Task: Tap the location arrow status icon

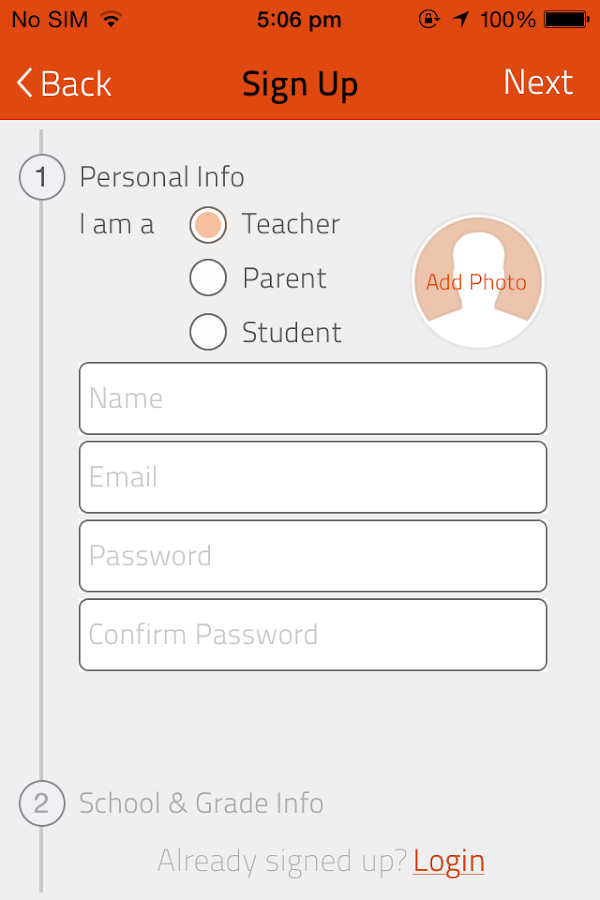Action: click(x=461, y=19)
